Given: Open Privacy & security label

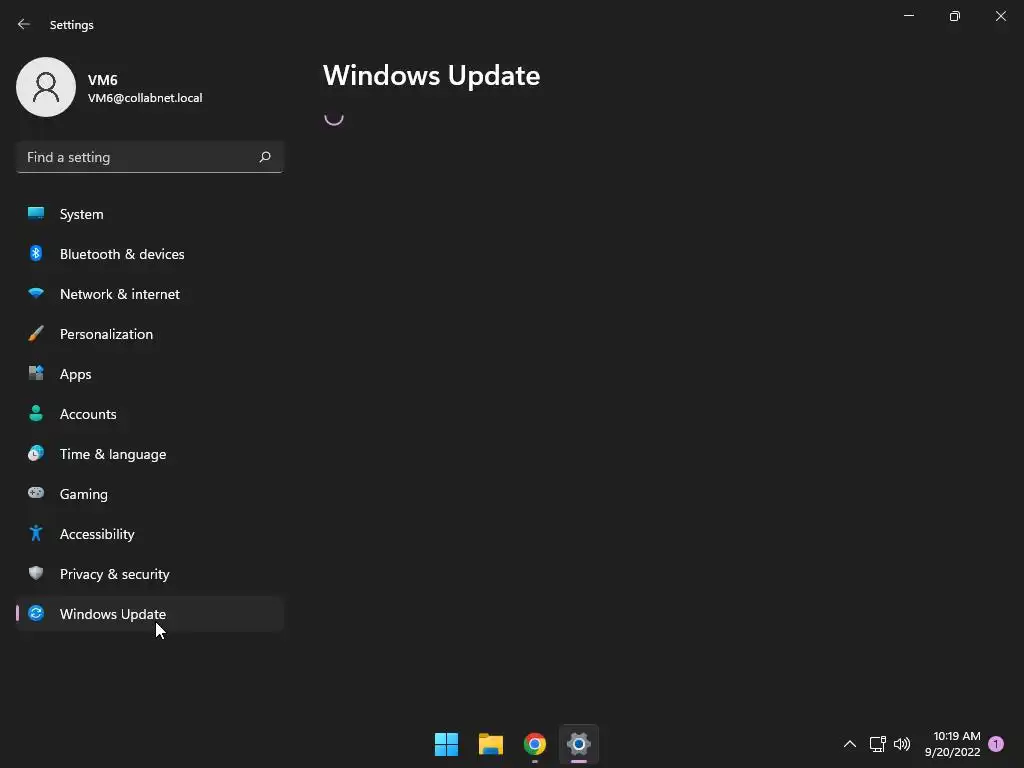Looking at the screenshot, I should [x=115, y=574].
